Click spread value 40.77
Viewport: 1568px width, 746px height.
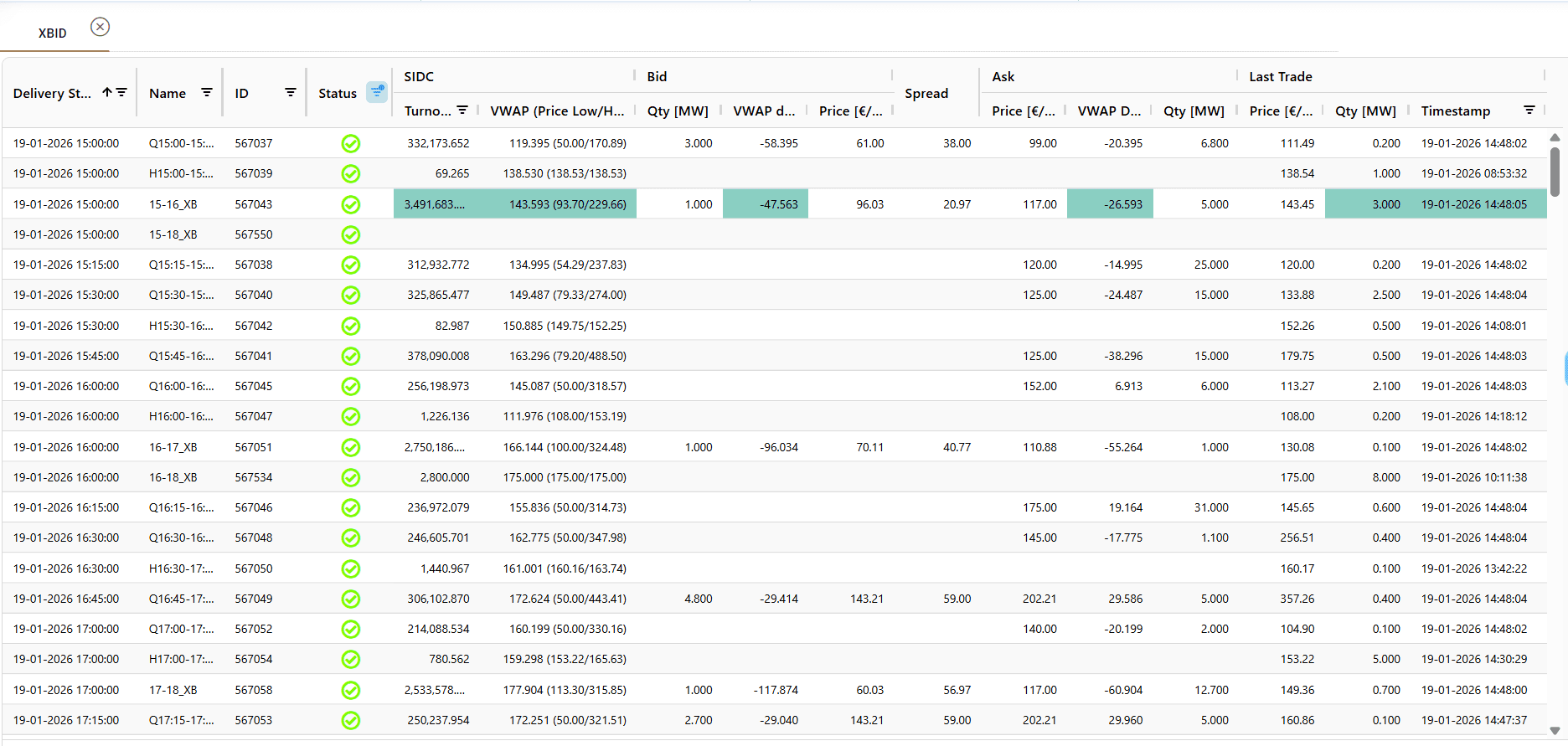click(957, 447)
